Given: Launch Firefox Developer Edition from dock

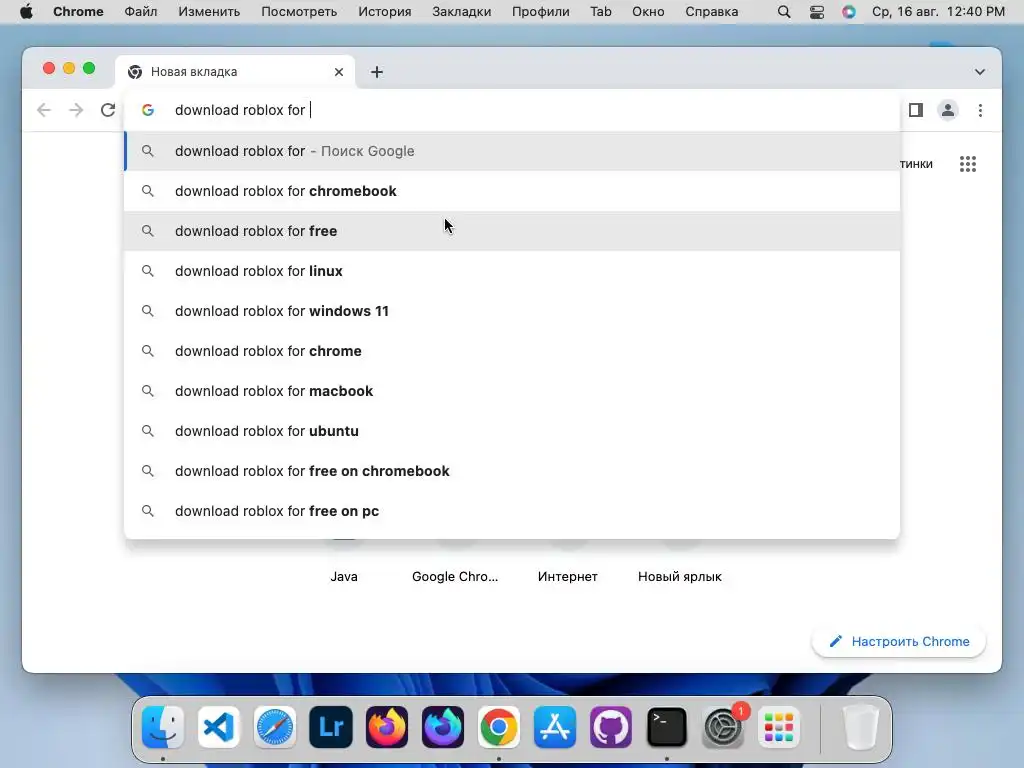Looking at the screenshot, I should pos(443,727).
